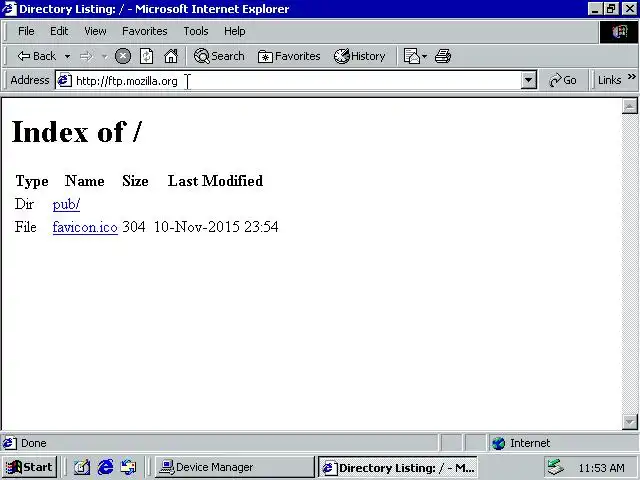Click the Links toolbar label
This screenshot has height=480, width=640.
[609, 80]
